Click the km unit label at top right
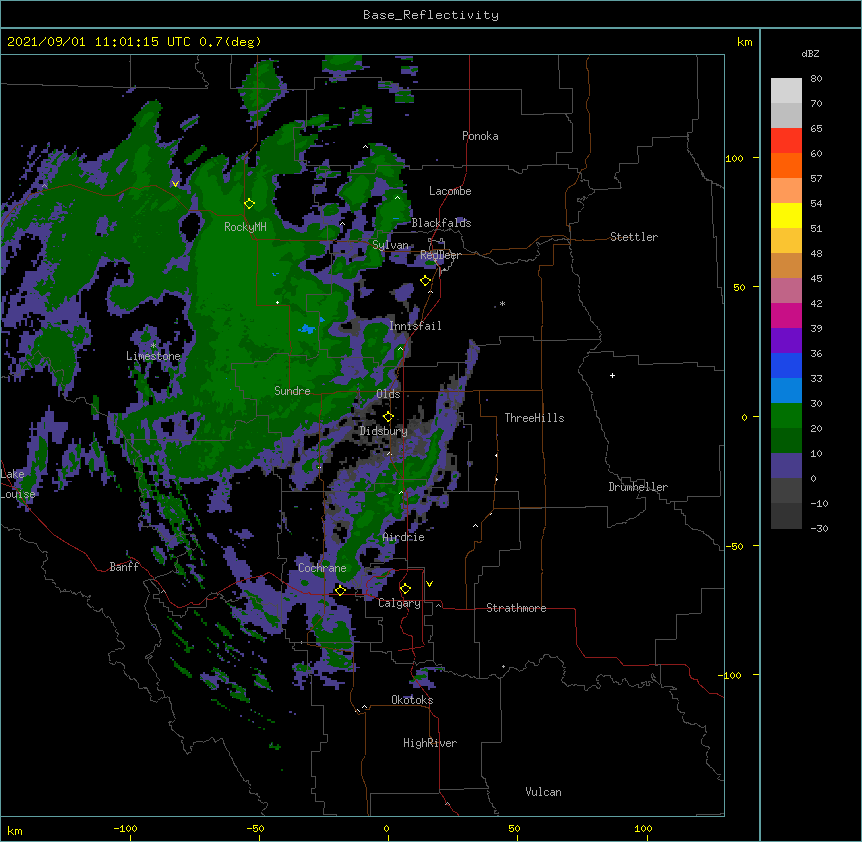The width and height of the screenshot is (862, 842). pos(745,42)
